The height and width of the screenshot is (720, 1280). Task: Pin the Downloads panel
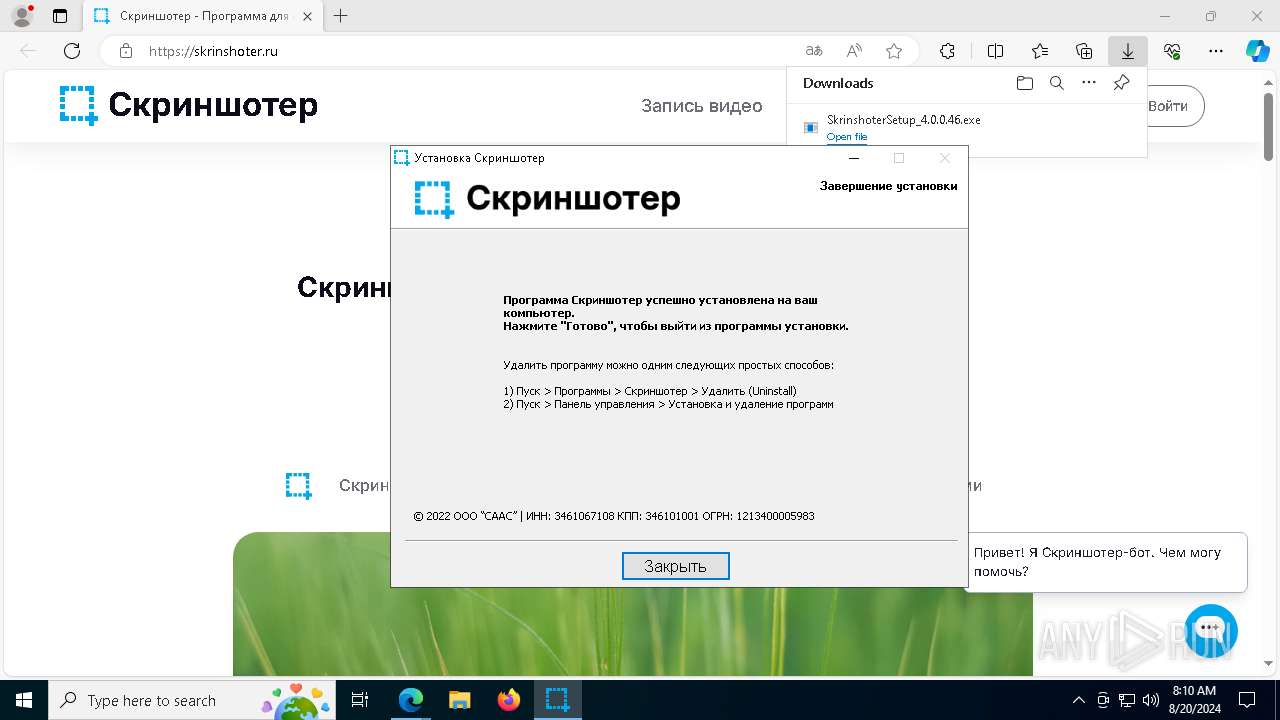1122,83
